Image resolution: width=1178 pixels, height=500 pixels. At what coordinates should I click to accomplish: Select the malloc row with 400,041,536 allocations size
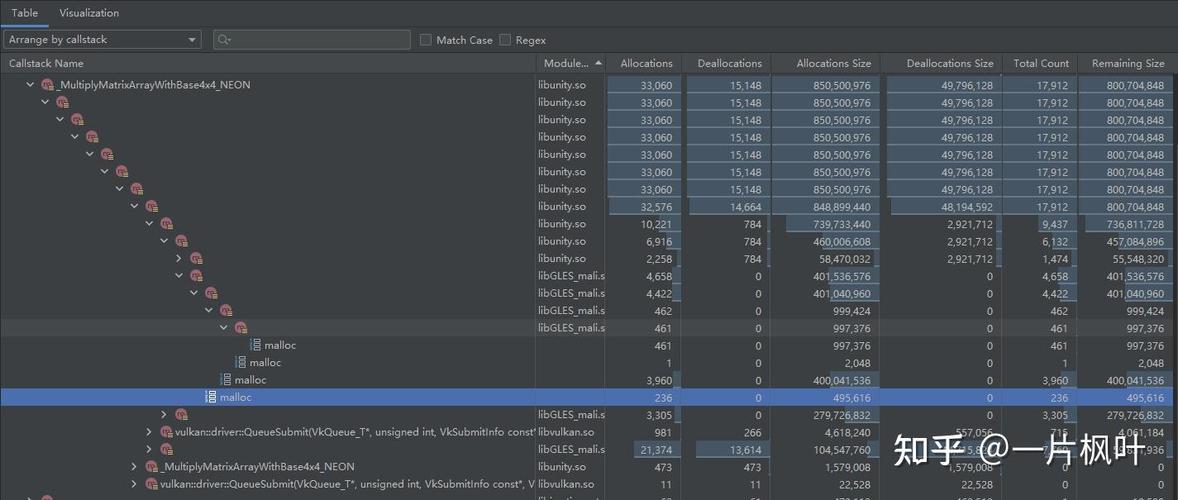click(x=589, y=380)
